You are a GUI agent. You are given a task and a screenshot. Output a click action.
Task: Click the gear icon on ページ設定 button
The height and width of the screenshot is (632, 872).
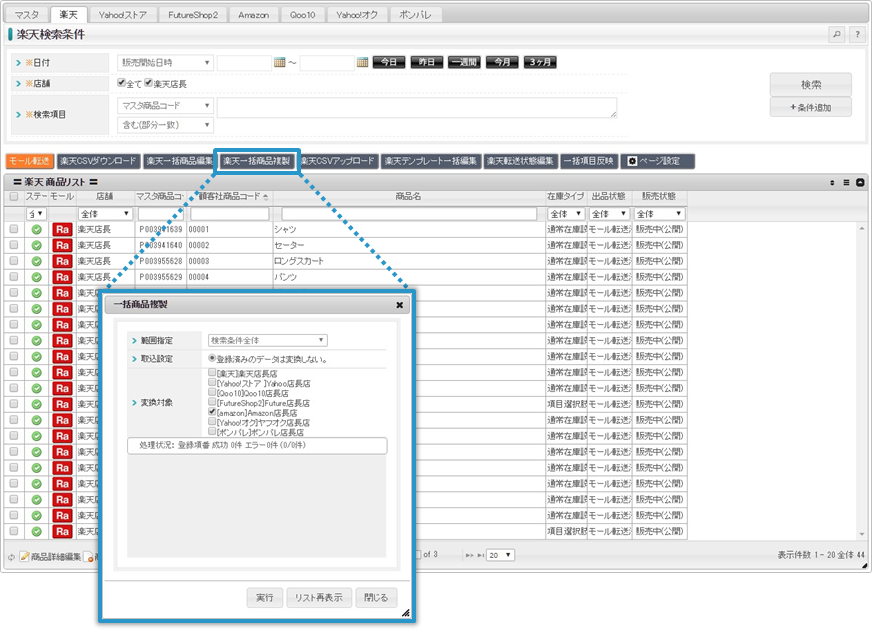[x=632, y=161]
